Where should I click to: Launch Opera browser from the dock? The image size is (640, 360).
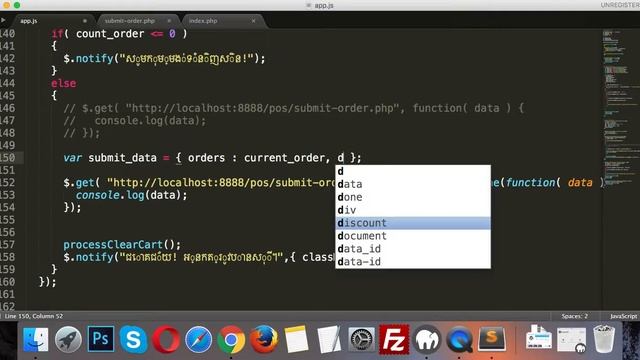[166, 340]
